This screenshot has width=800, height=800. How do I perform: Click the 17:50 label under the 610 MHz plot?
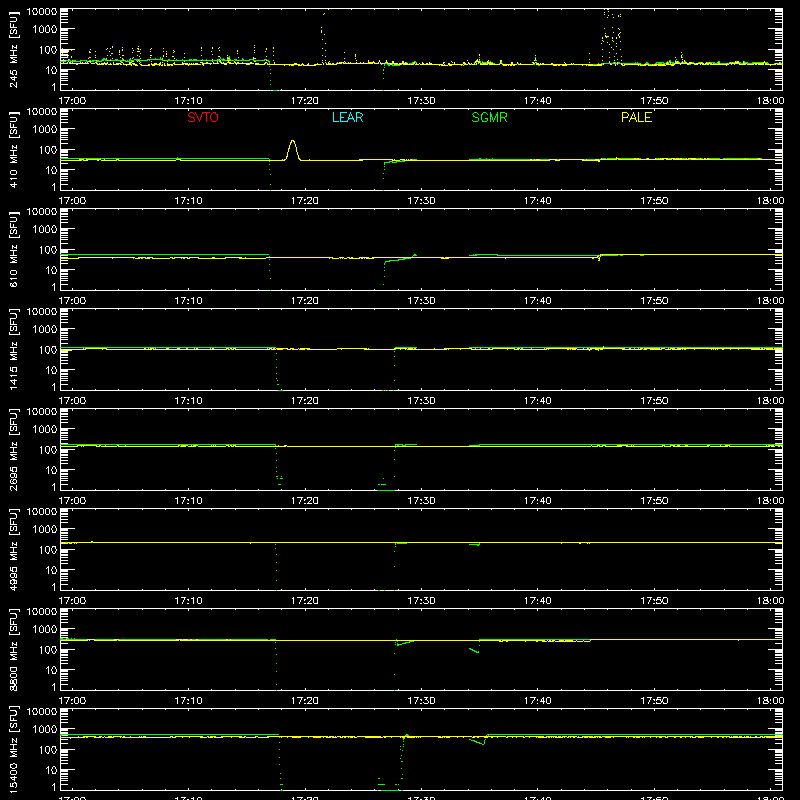click(654, 301)
